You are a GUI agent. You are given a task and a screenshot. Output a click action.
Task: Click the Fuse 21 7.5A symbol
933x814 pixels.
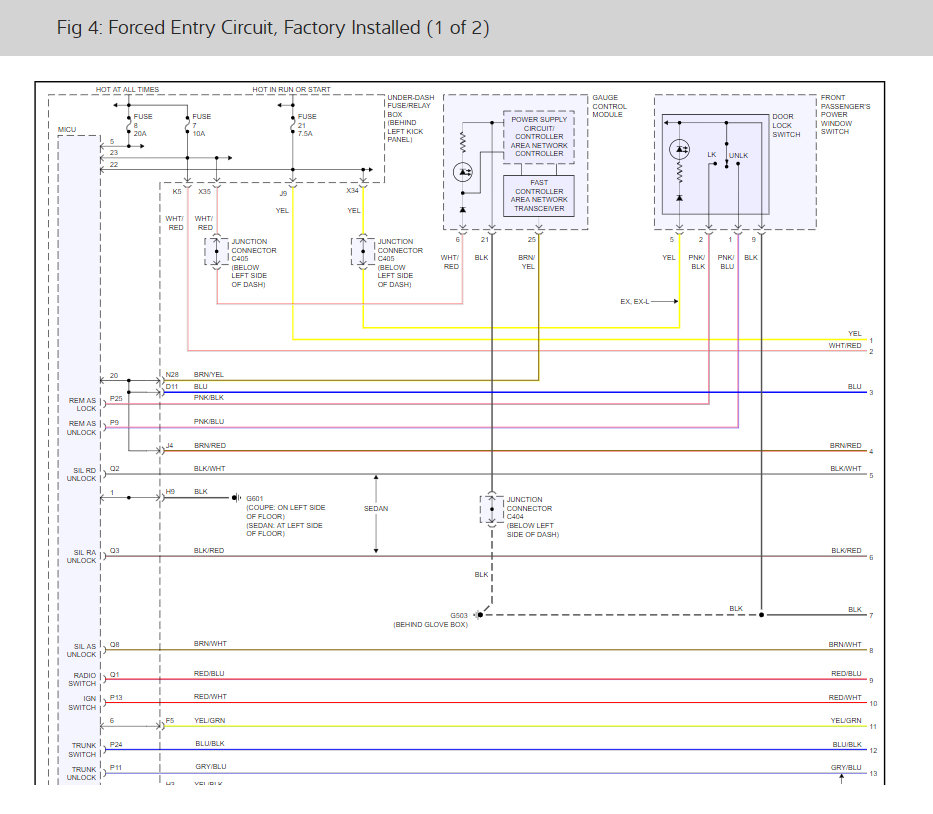(x=291, y=125)
